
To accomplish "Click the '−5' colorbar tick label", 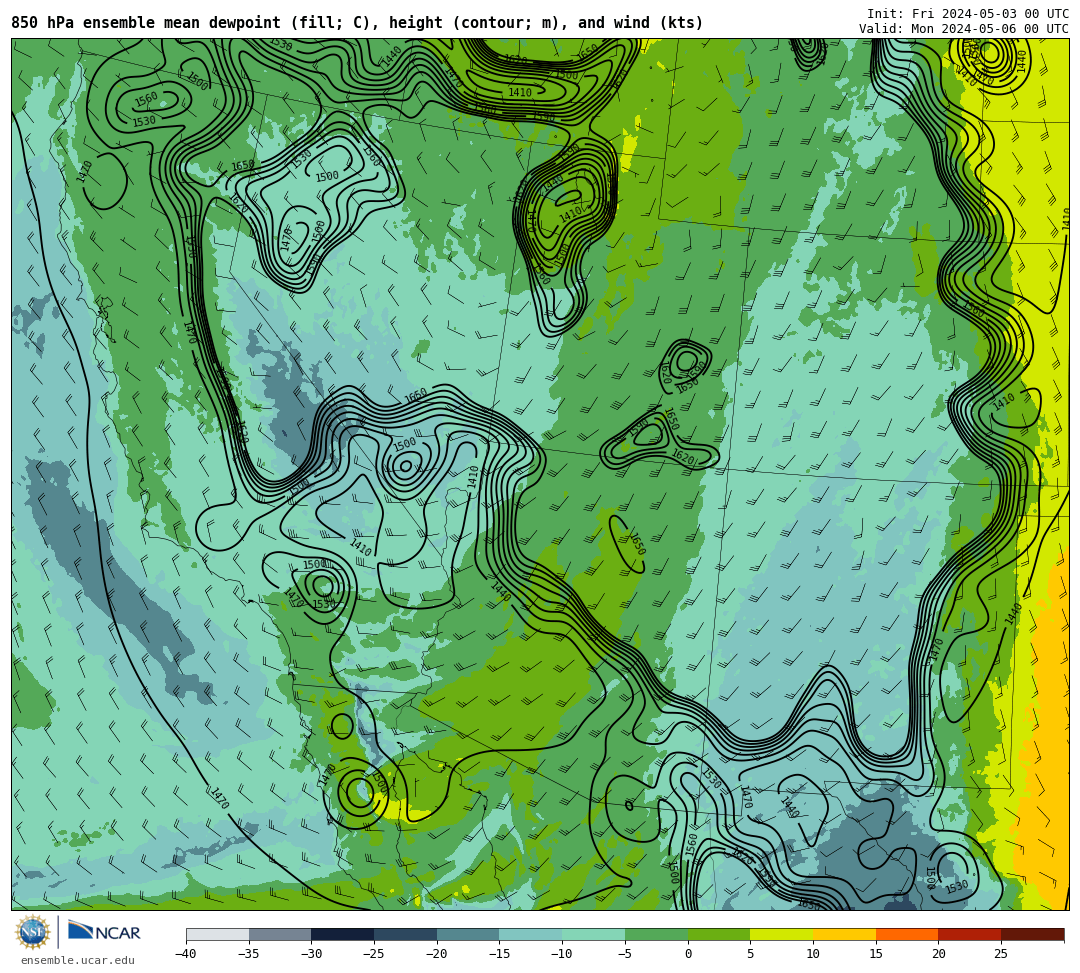I will (x=625, y=954).
